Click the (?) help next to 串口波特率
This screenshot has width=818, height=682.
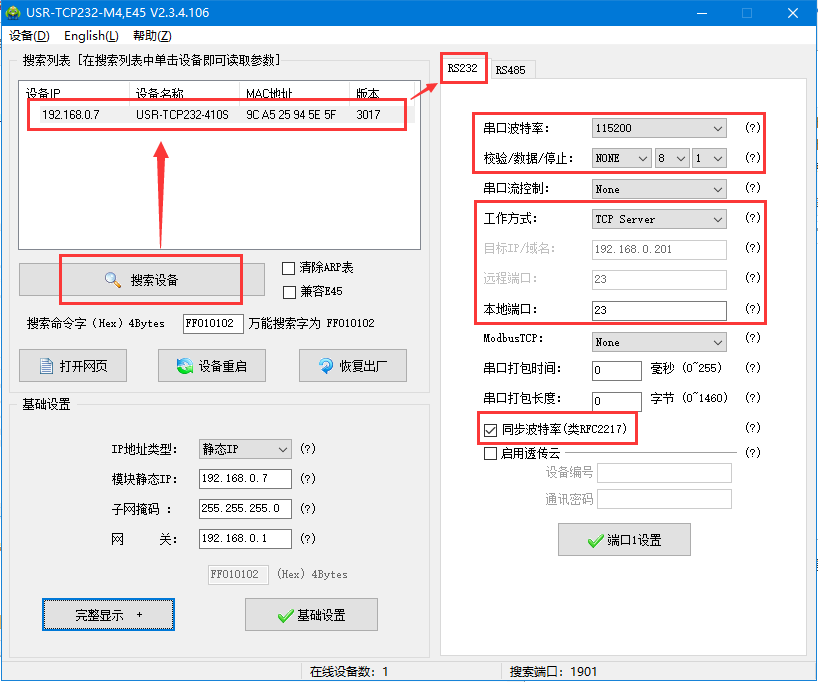point(752,128)
